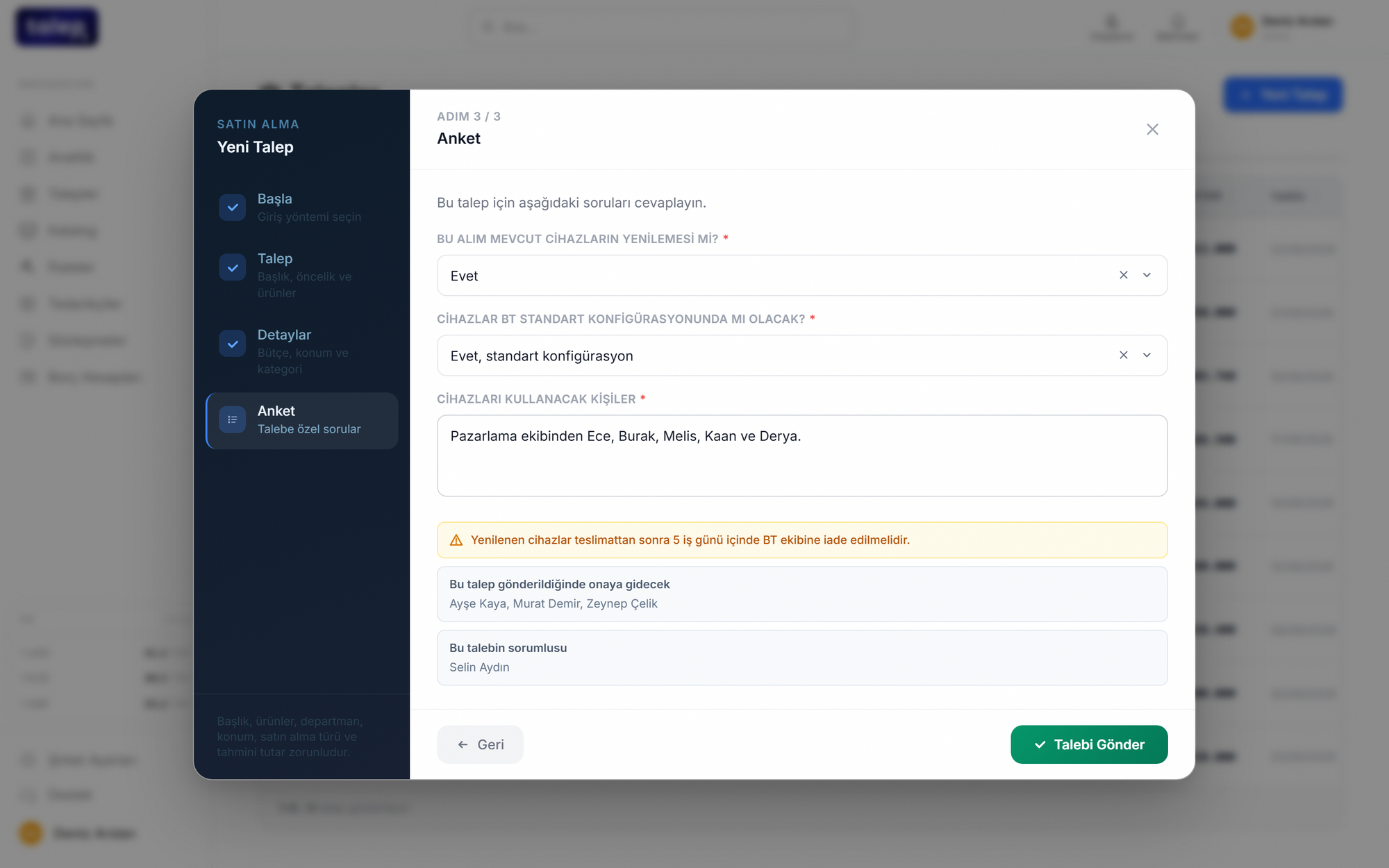Viewport: 1389px width, 868px height.
Task: Click the name 'Selin Aydın'
Action: coord(479,667)
